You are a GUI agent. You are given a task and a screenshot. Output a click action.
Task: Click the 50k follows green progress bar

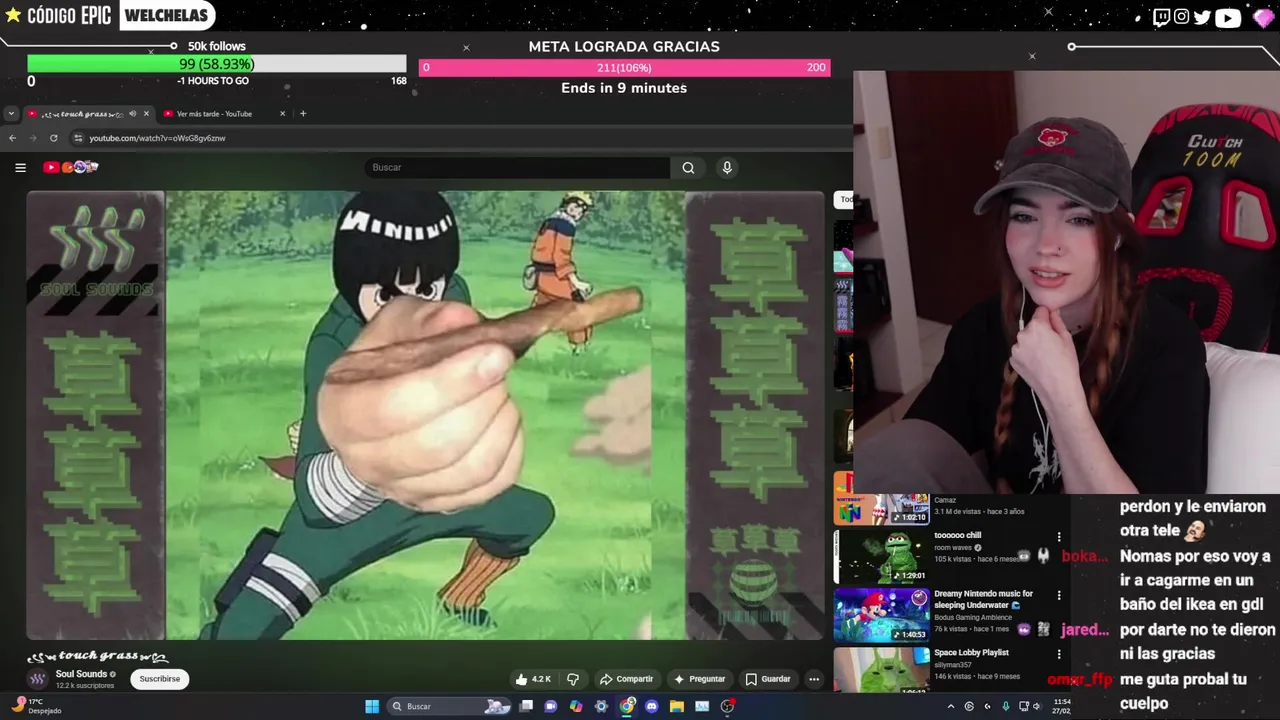tap(217, 64)
